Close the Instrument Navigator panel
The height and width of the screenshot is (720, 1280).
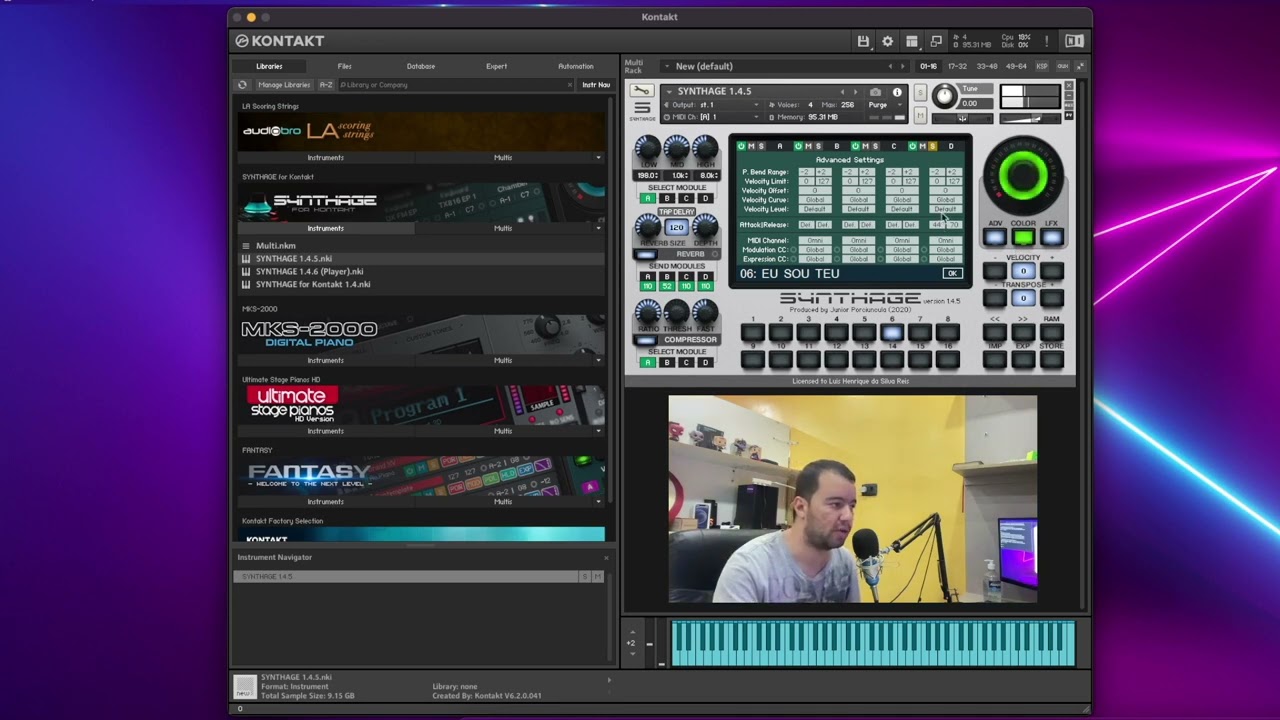[605, 557]
